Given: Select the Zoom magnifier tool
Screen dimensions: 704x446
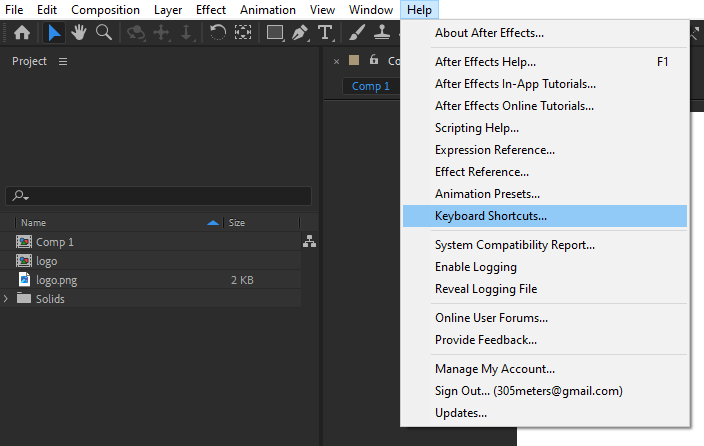Looking at the screenshot, I should point(104,33).
